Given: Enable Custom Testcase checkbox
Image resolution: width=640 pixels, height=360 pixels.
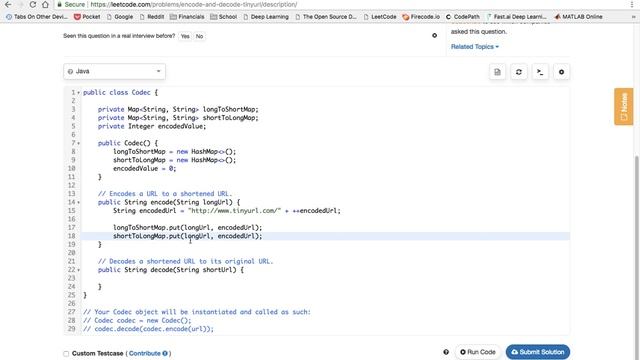Looking at the screenshot, I should pos(66,353).
